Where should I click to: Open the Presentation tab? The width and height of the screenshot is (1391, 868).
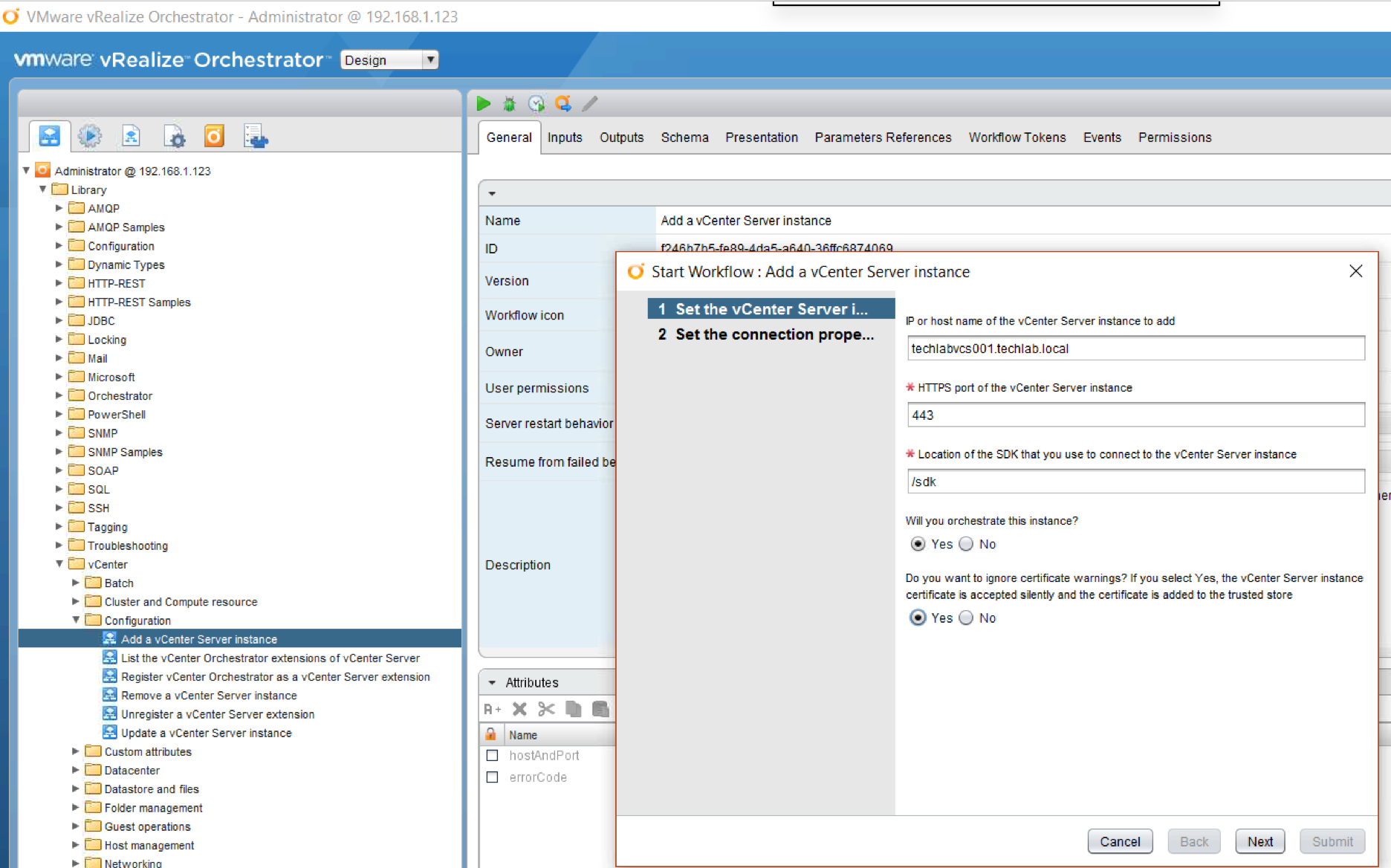pyautogui.click(x=762, y=137)
